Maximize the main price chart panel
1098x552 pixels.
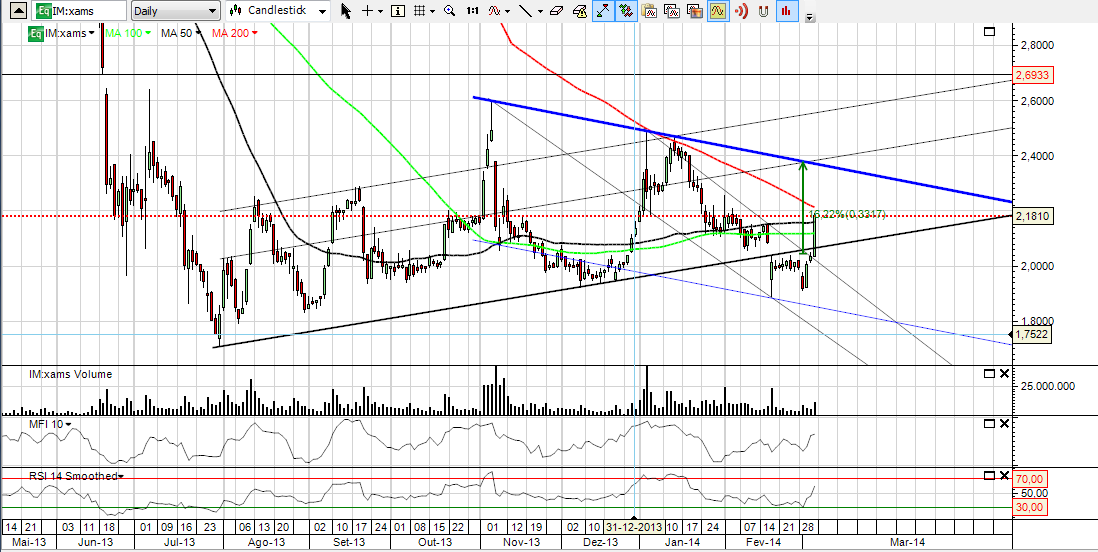(x=989, y=32)
